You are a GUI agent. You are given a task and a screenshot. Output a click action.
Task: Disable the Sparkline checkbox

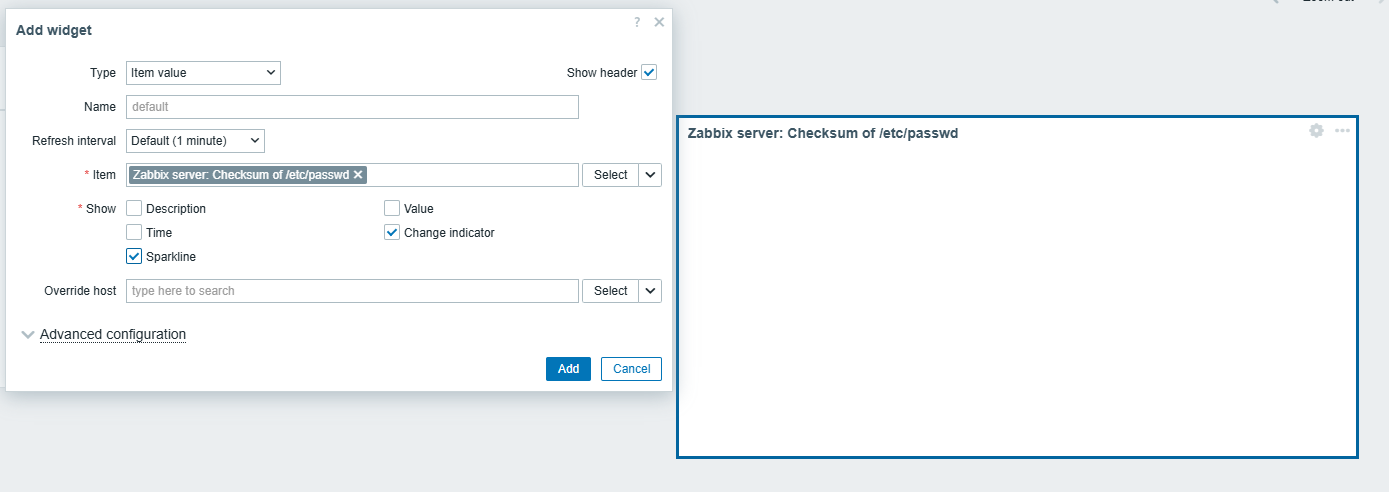tap(134, 257)
